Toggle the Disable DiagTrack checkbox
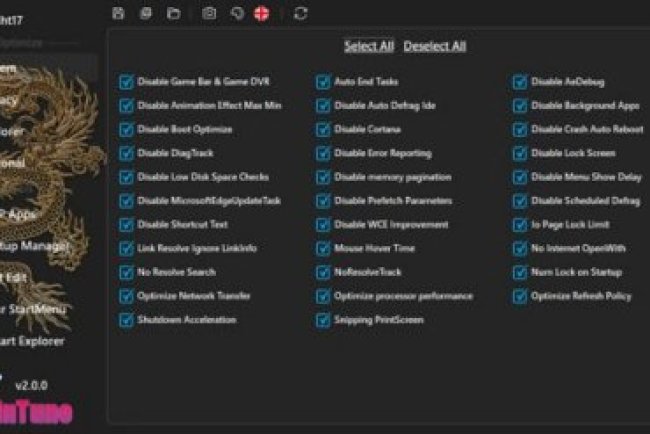This screenshot has width=650, height=434. pos(126,153)
